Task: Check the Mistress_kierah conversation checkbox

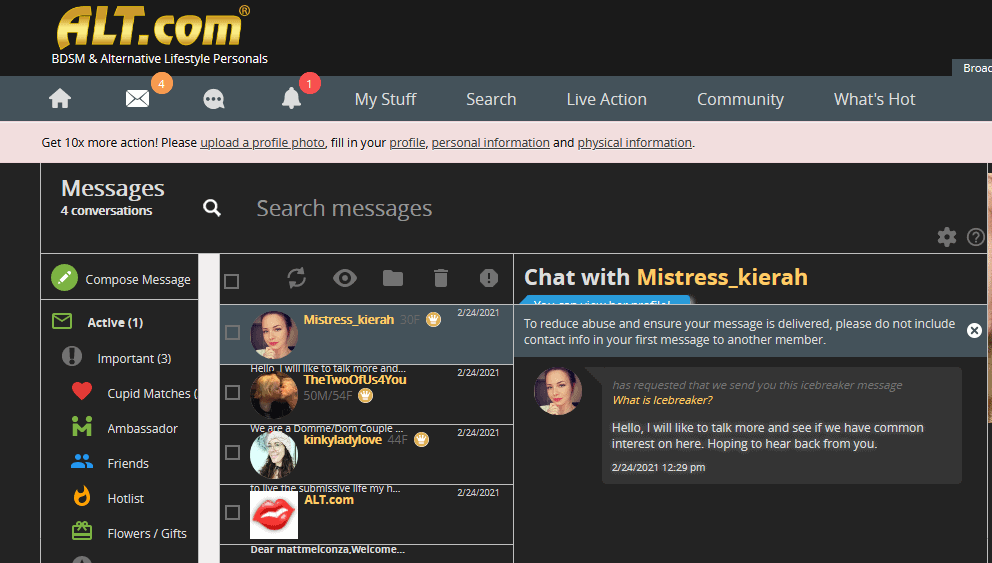Action: coord(232,333)
